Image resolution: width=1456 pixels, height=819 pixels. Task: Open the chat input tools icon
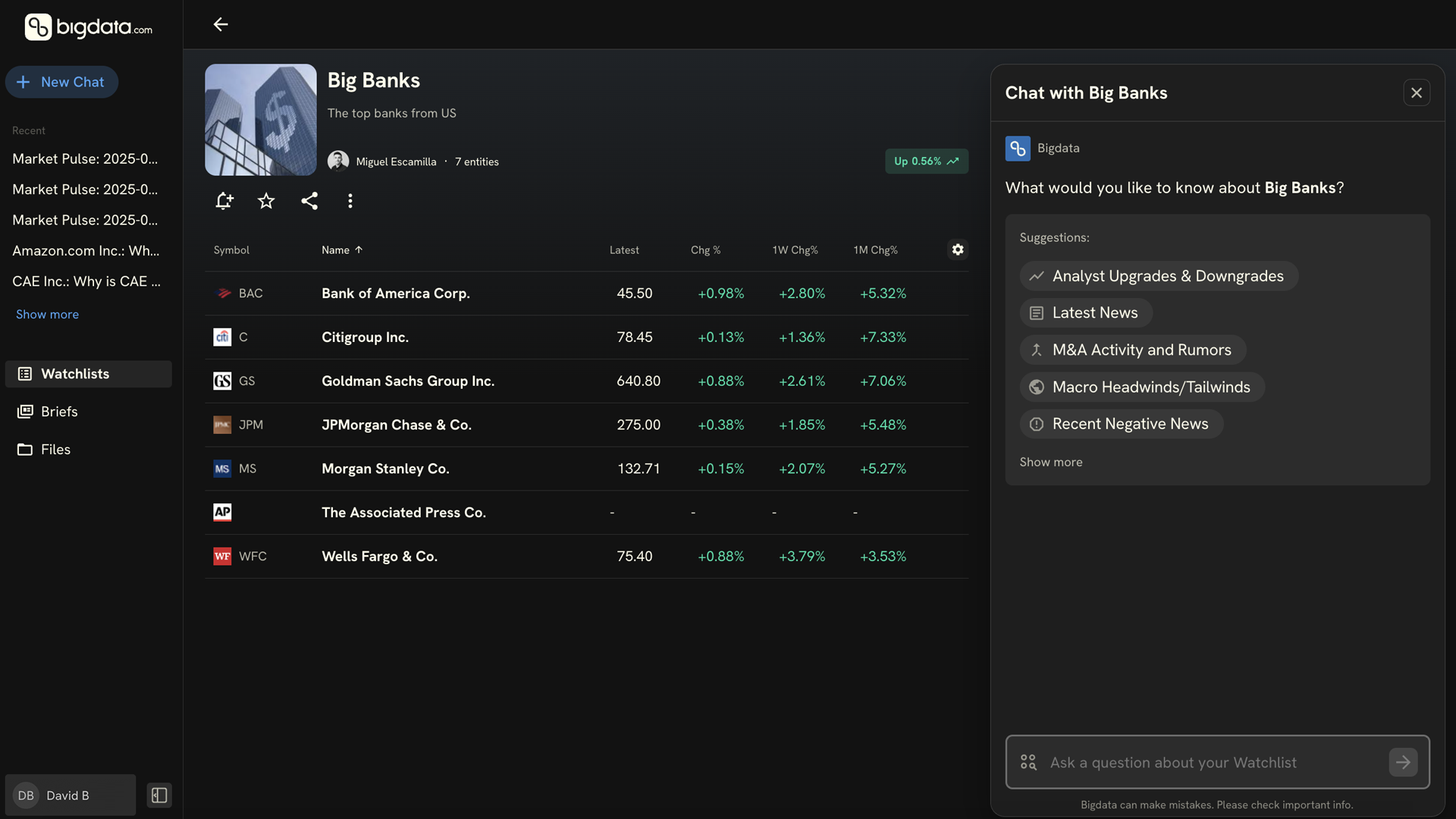pyautogui.click(x=1028, y=762)
